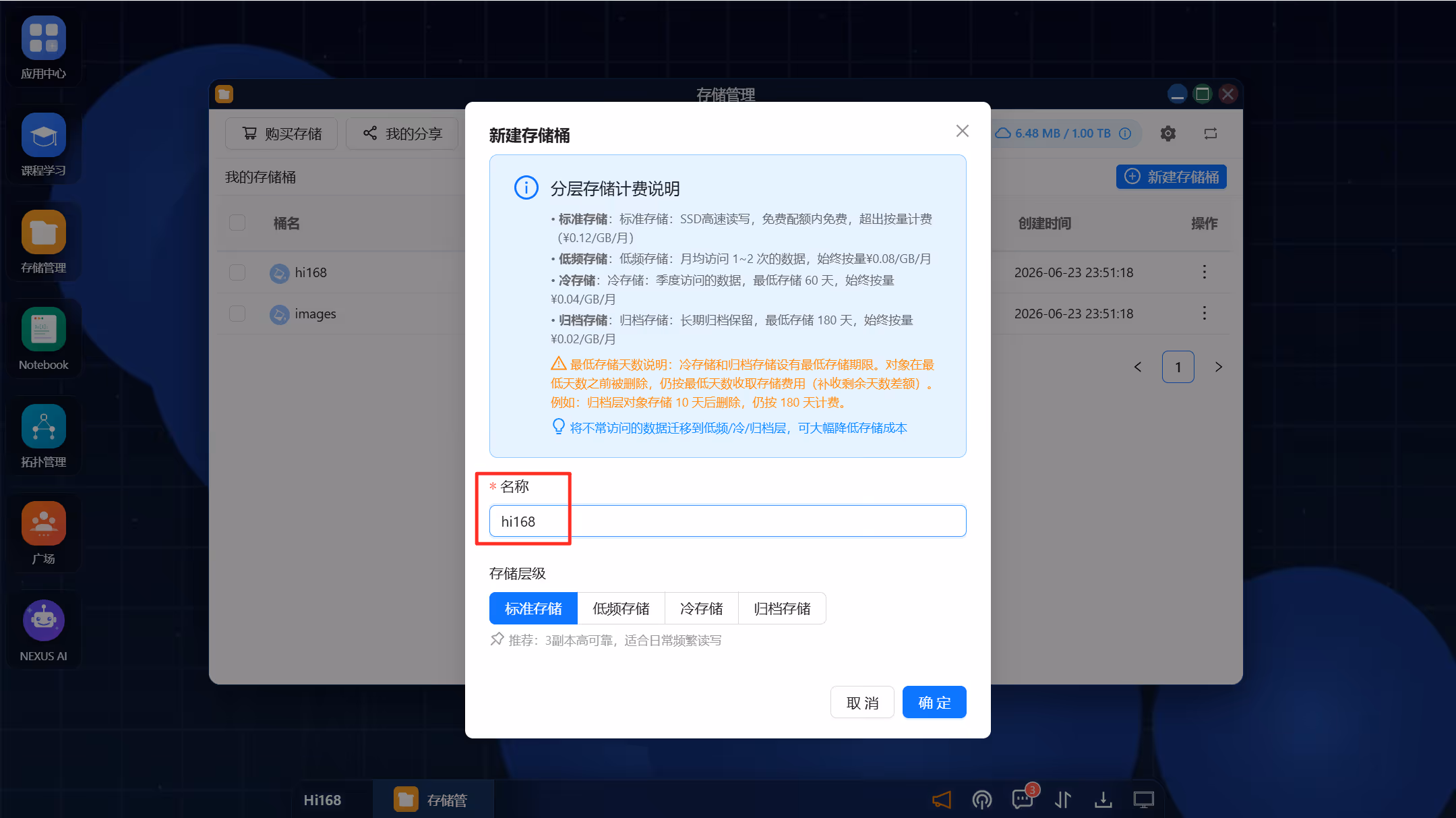Select the 归档存储 storage tier

coord(782,608)
